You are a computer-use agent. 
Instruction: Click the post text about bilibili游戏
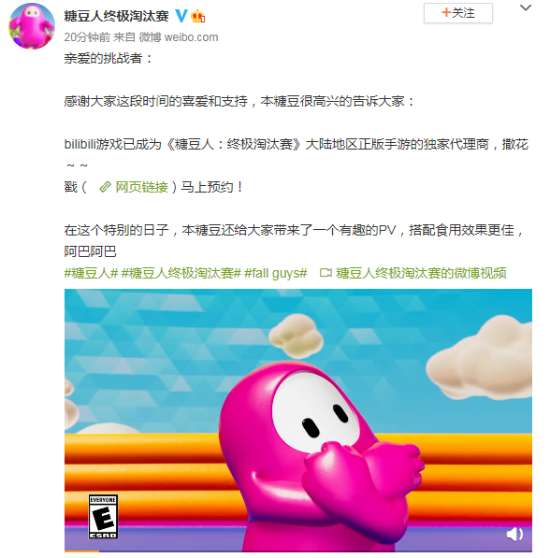pos(296,144)
